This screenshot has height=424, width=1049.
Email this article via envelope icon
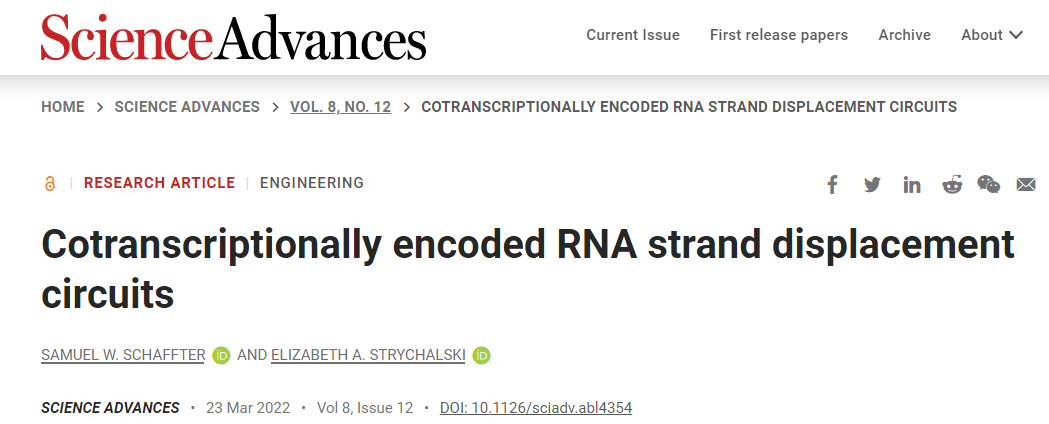point(1026,185)
